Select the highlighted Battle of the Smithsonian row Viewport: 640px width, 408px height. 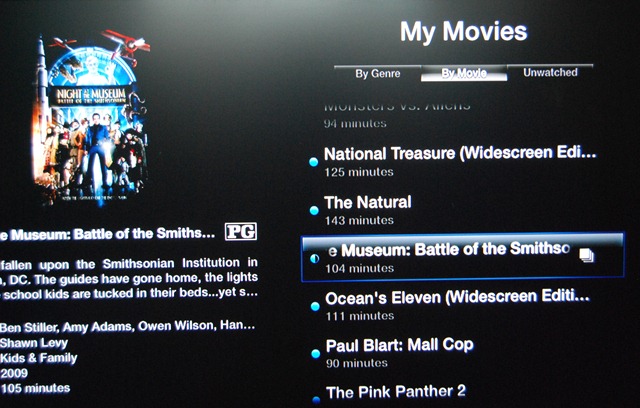462,258
